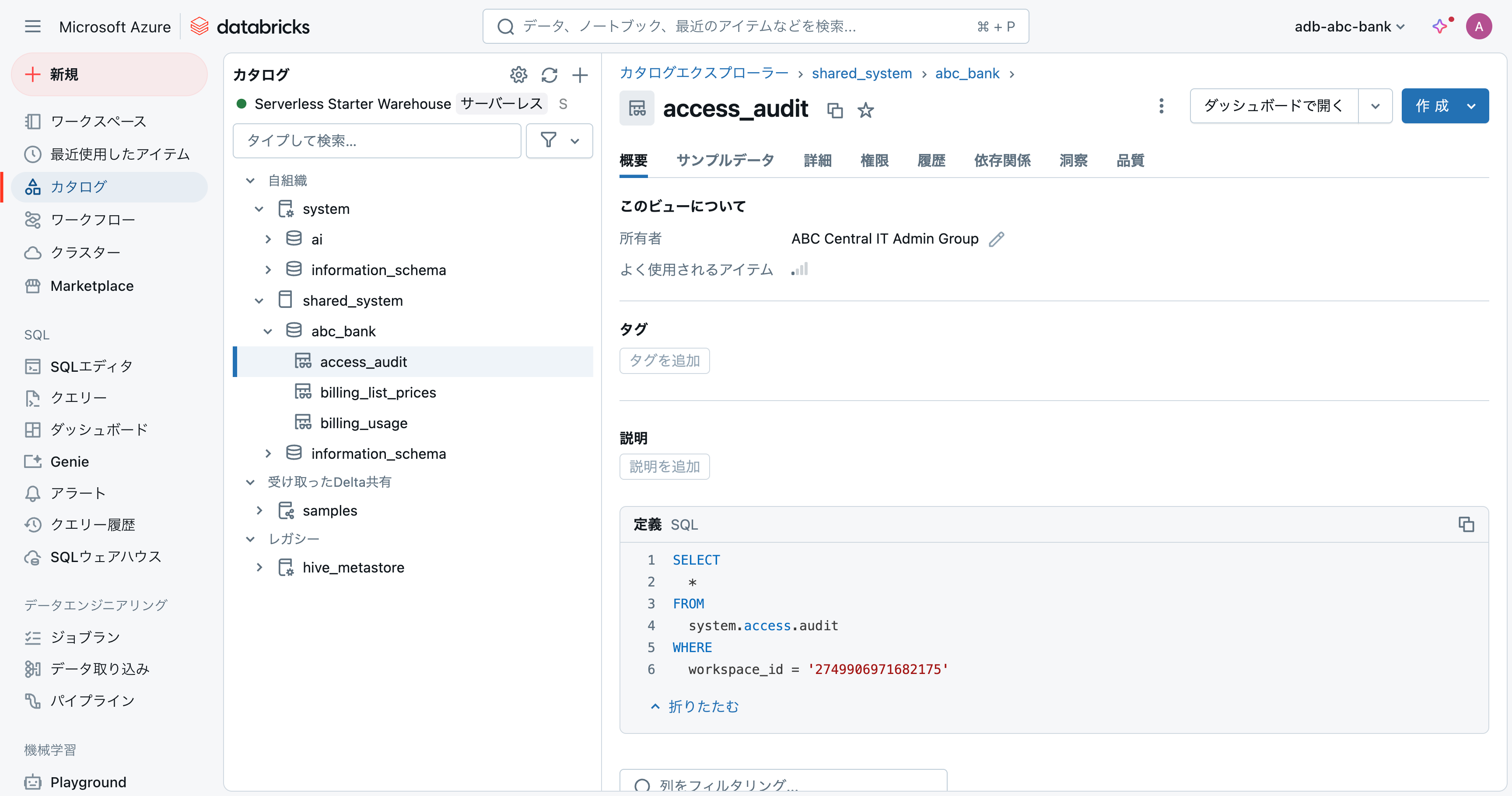Open the catalog filter dropdown
The height and width of the screenshot is (796, 1512).
click(x=559, y=140)
